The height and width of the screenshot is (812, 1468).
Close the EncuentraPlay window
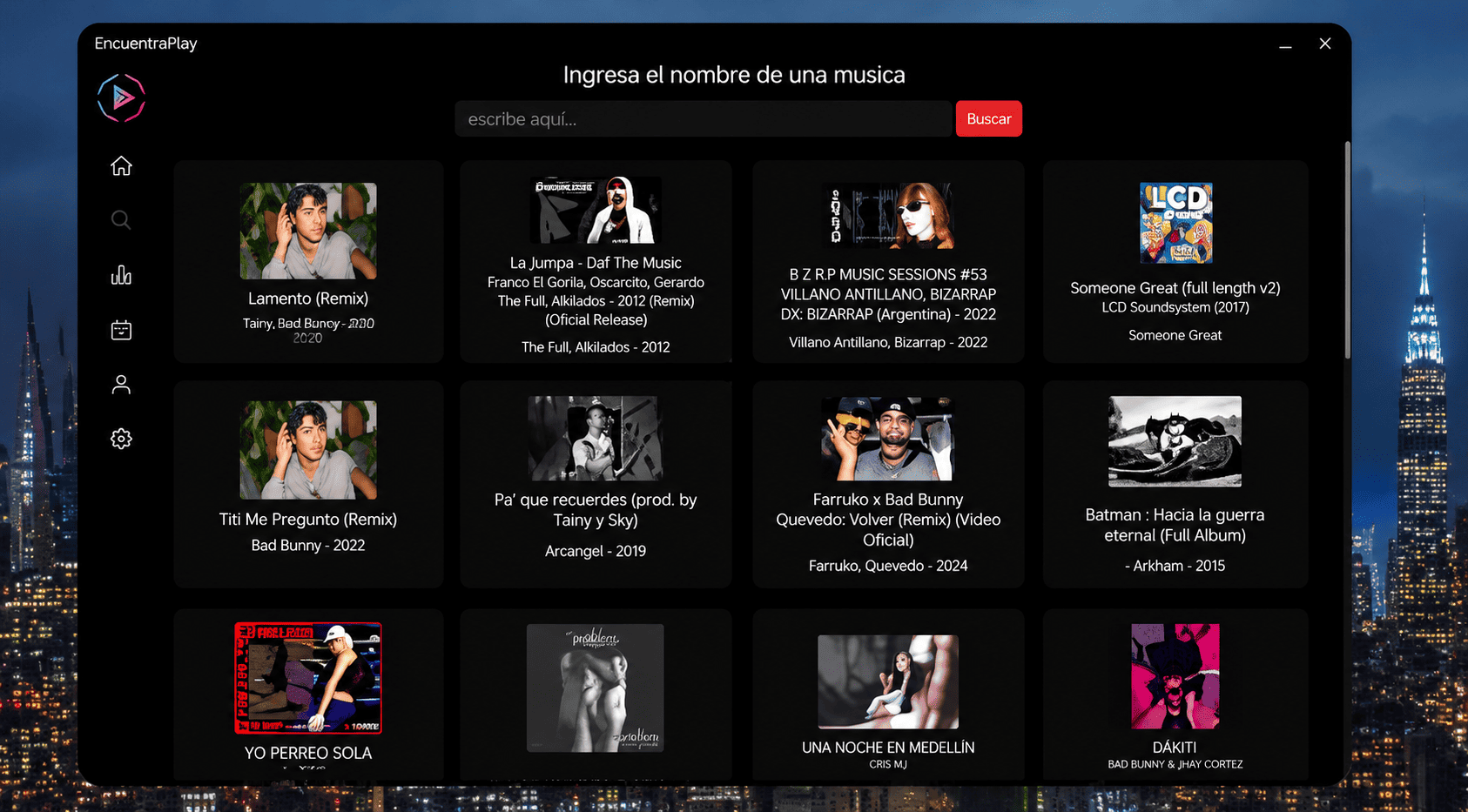point(1325,44)
